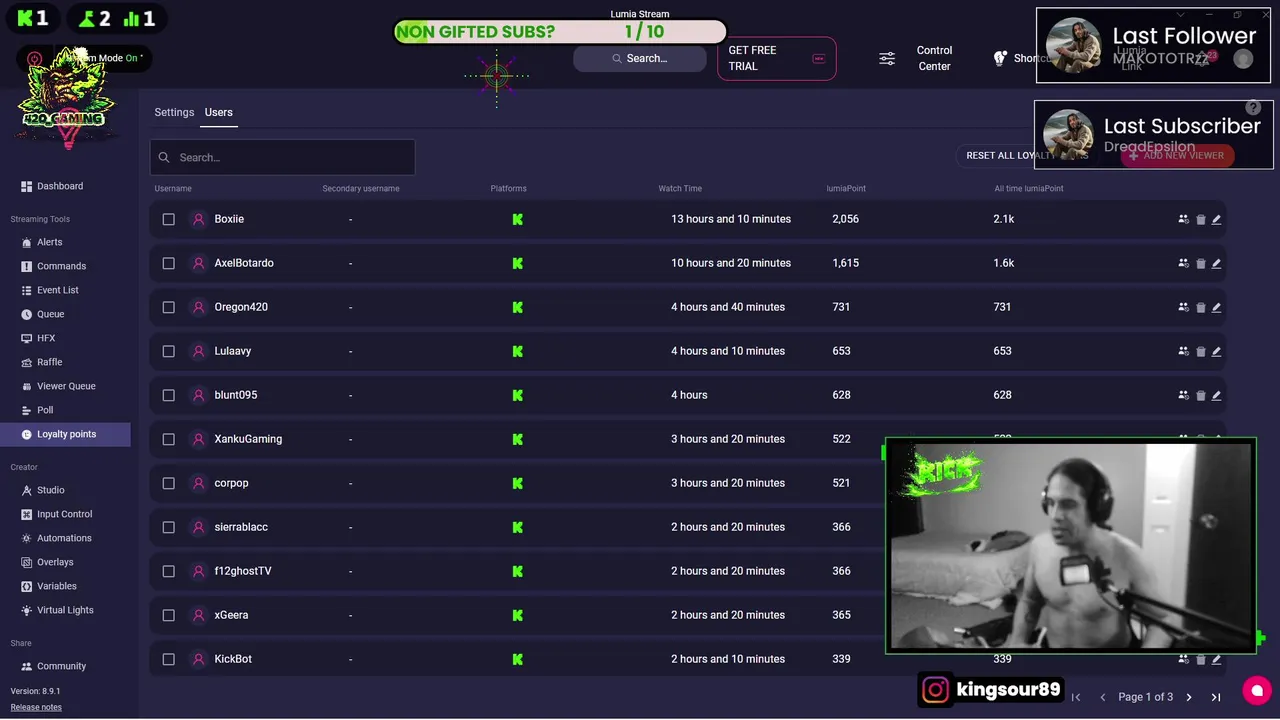Click the Kick platform icon for corpop
The image size is (1280, 720).
coord(517,483)
